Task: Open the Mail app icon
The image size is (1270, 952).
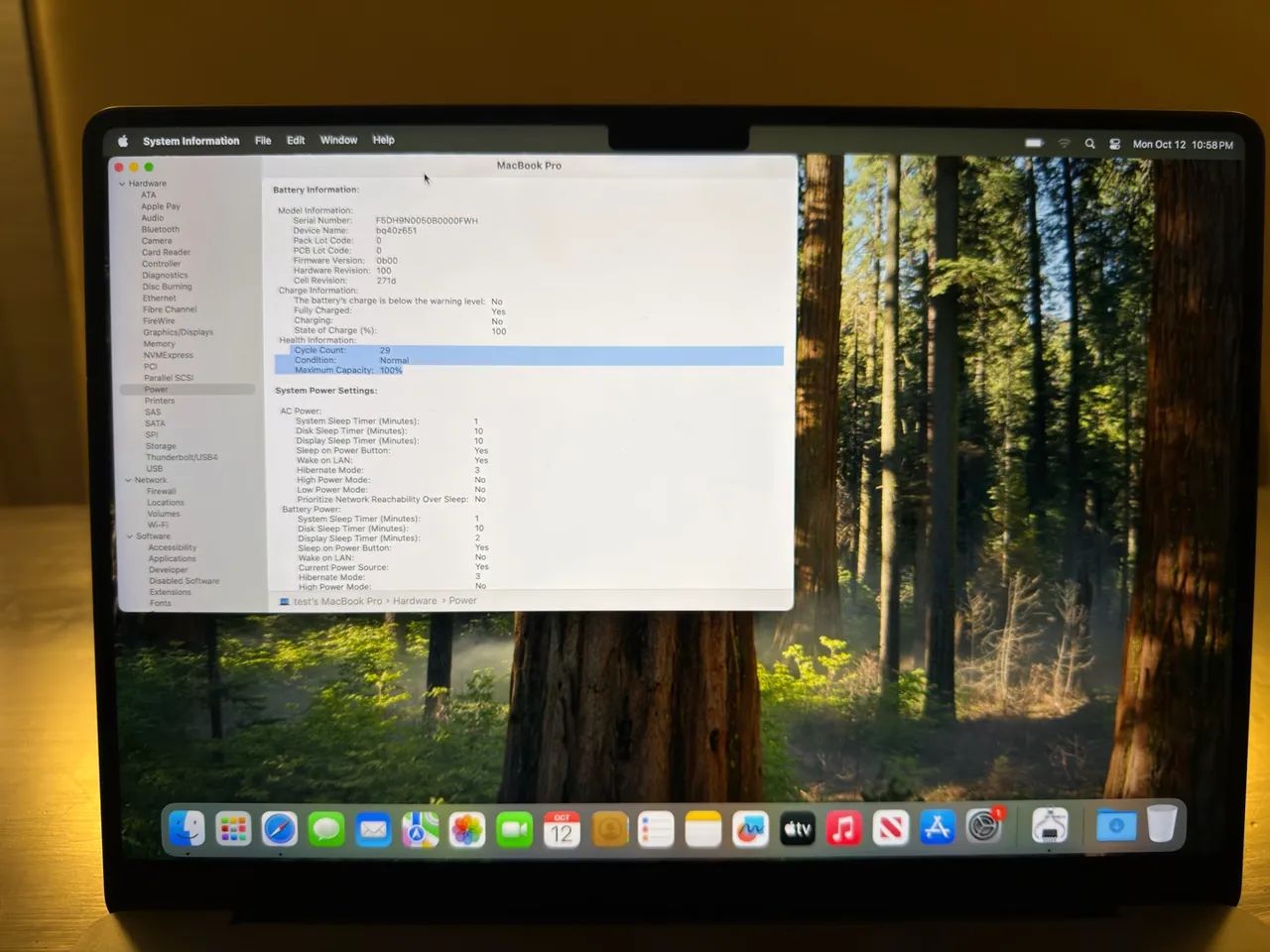Action: pyautogui.click(x=373, y=829)
